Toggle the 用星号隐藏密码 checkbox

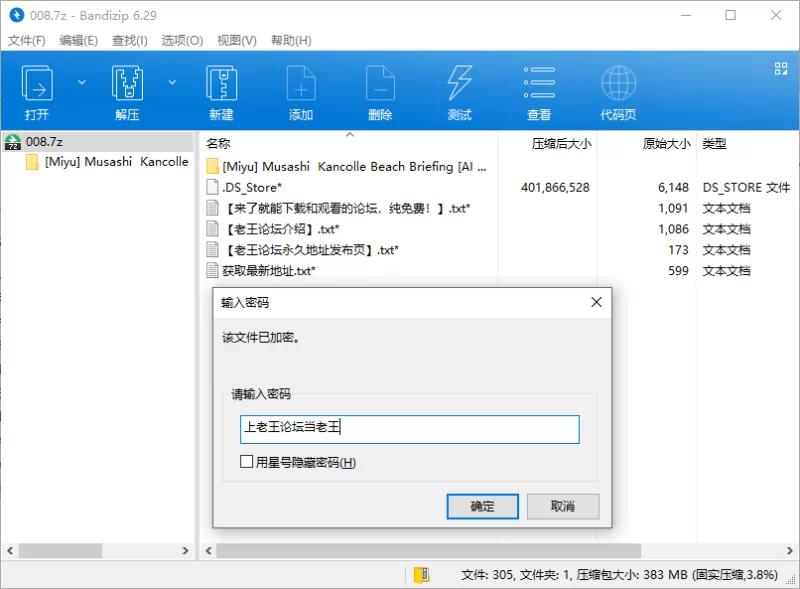pyautogui.click(x=246, y=462)
